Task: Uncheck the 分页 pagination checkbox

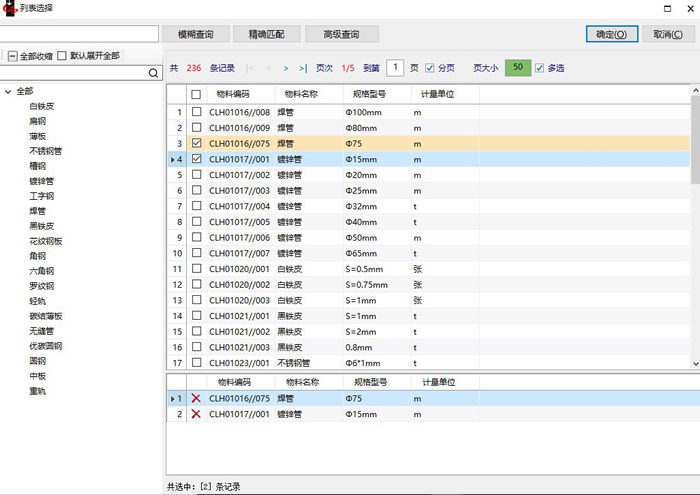Action: (x=430, y=68)
